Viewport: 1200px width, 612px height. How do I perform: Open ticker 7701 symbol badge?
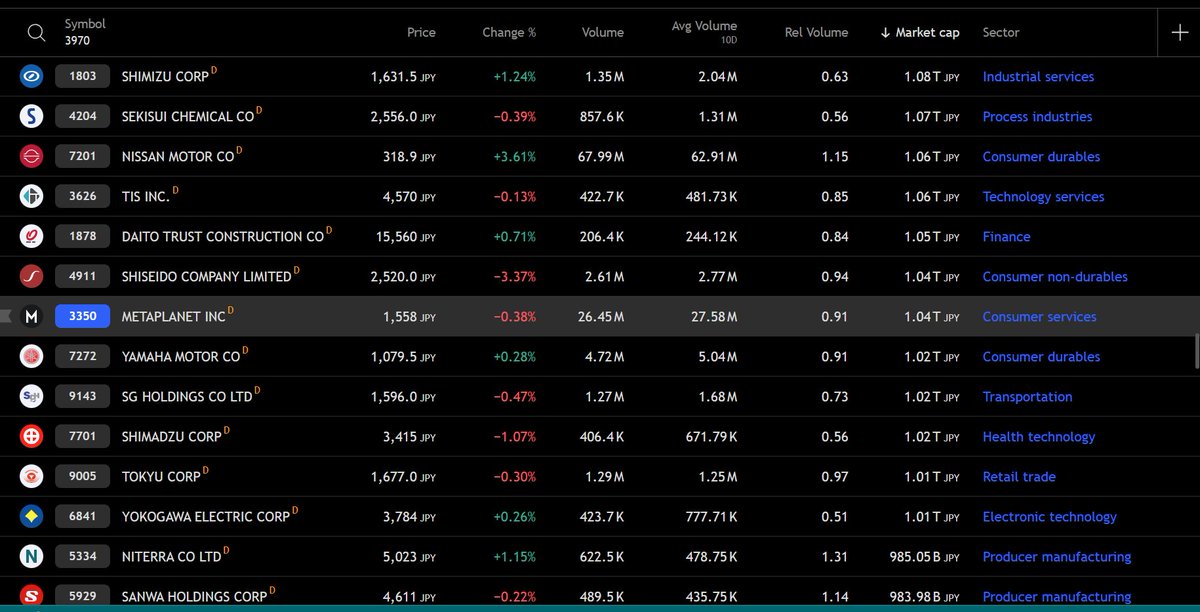click(82, 436)
